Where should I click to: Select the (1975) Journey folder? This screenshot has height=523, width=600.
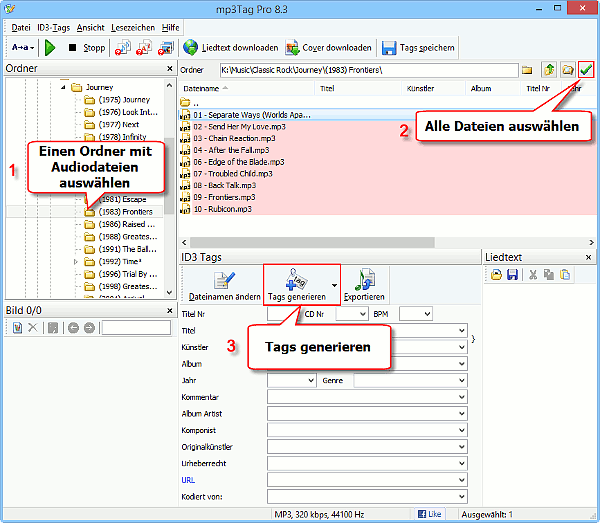[124, 100]
